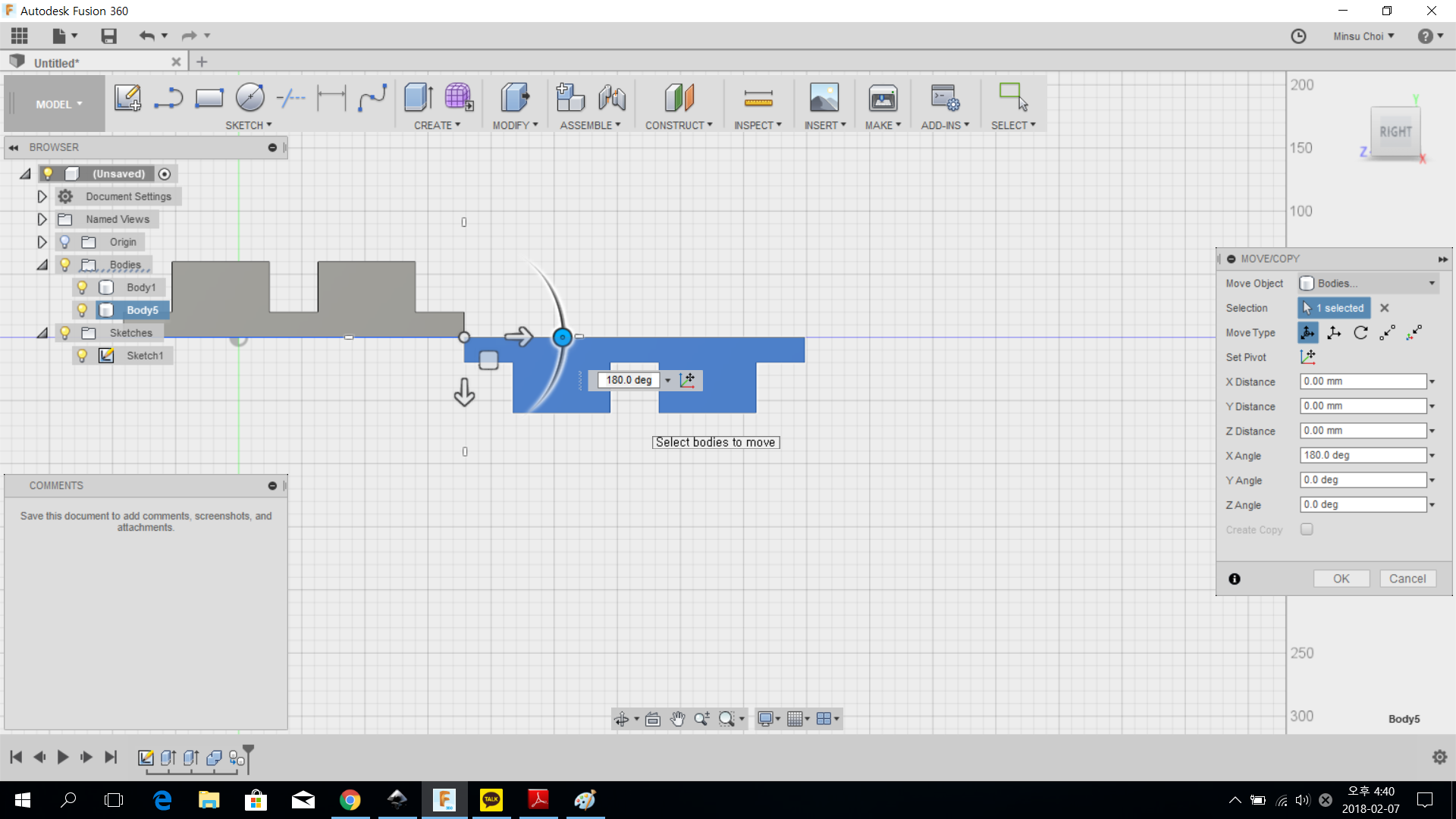Image resolution: width=1456 pixels, height=819 pixels.
Task: Open the Minsu Choi account dropdown
Action: 1363,36
